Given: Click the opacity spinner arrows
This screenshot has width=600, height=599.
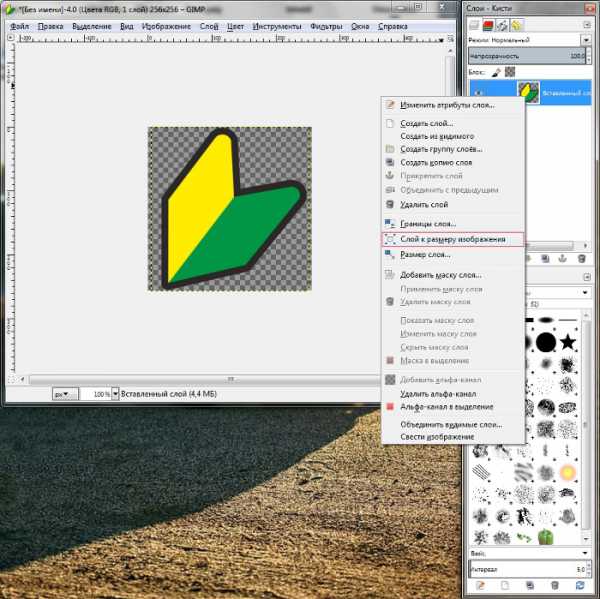Looking at the screenshot, I should (588, 56).
